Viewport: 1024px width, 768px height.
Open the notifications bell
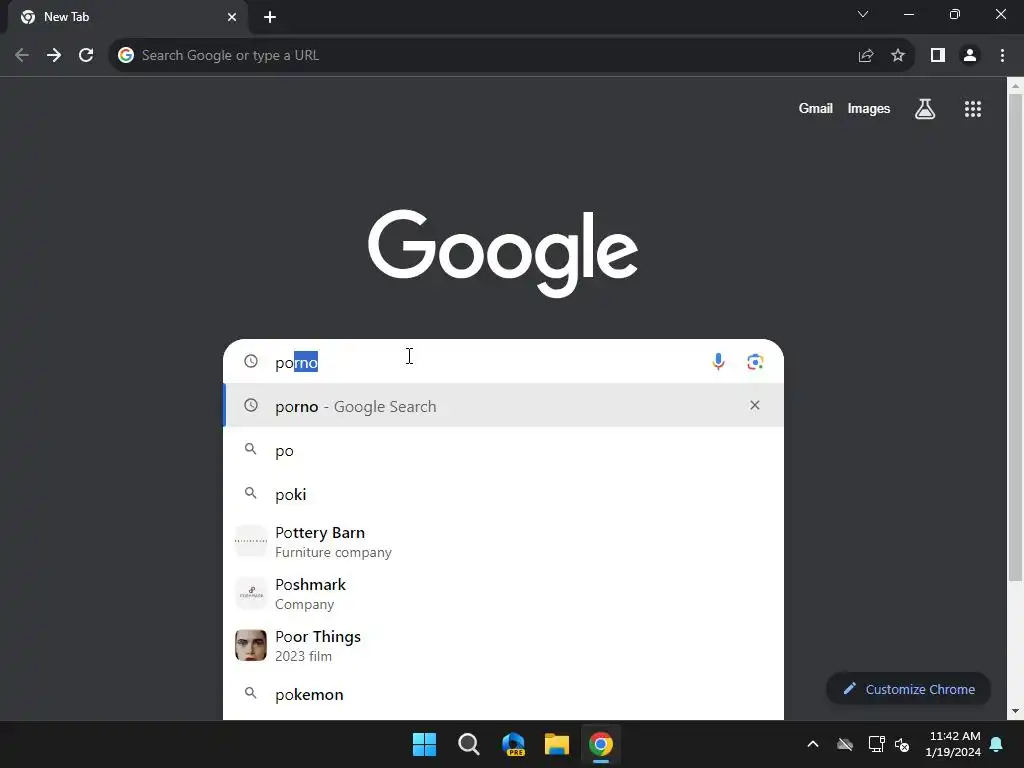pyautogui.click(x=997, y=744)
